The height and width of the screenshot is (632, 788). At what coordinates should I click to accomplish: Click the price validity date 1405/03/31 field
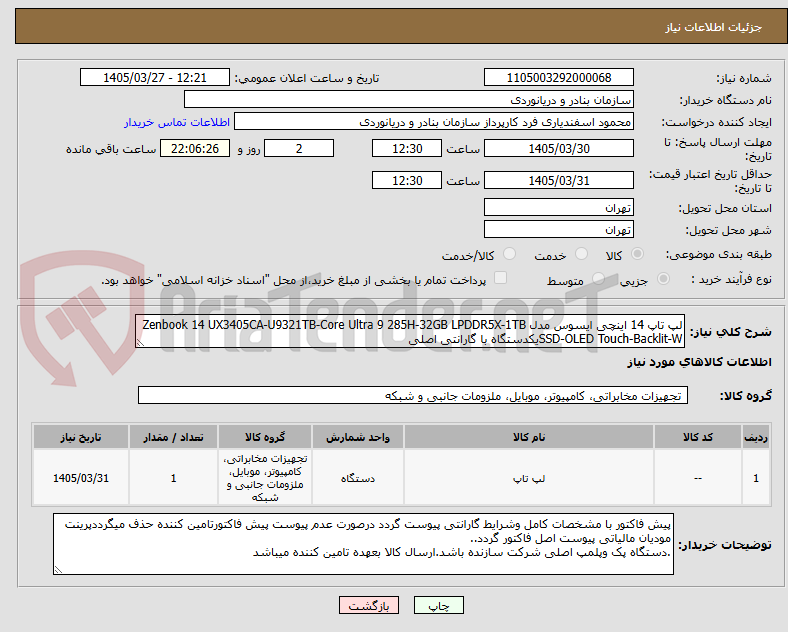pyautogui.click(x=558, y=180)
